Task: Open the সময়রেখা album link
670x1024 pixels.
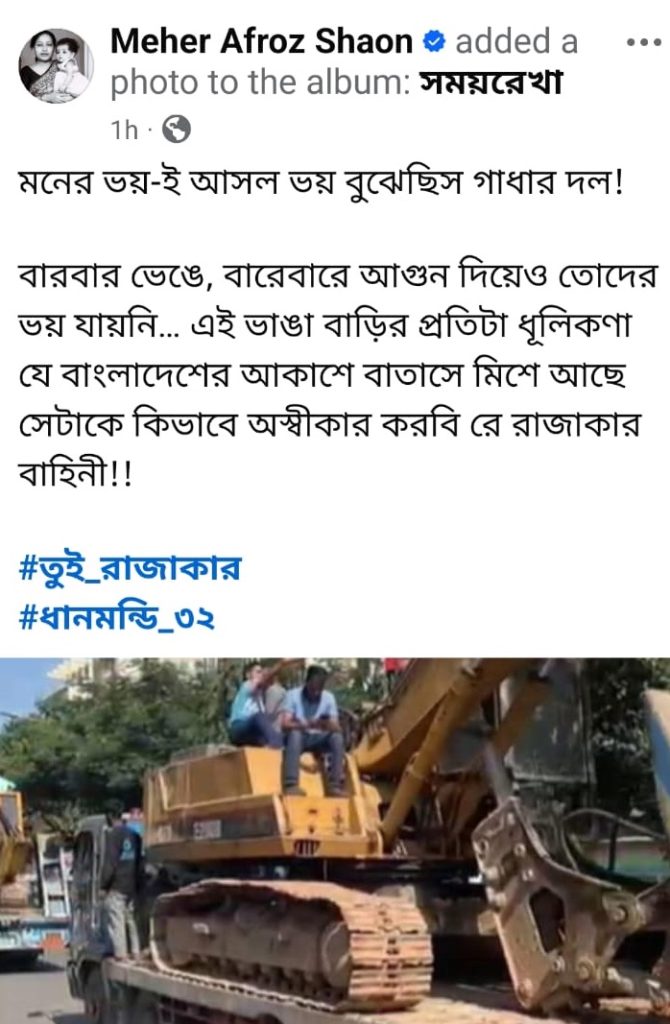Action: tap(490, 84)
